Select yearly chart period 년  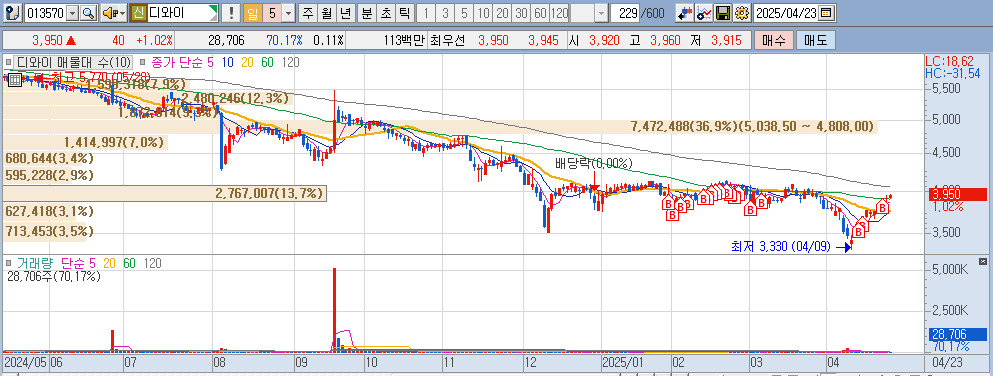click(x=345, y=13)
